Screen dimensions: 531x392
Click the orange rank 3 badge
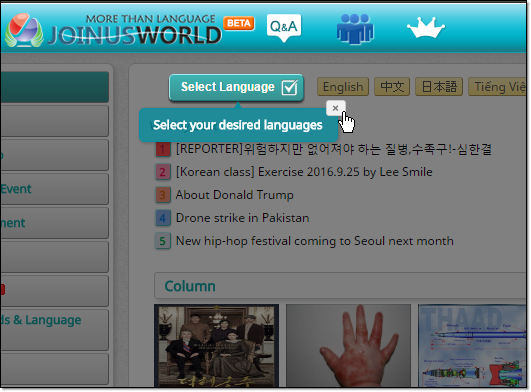tap(163, 195)
